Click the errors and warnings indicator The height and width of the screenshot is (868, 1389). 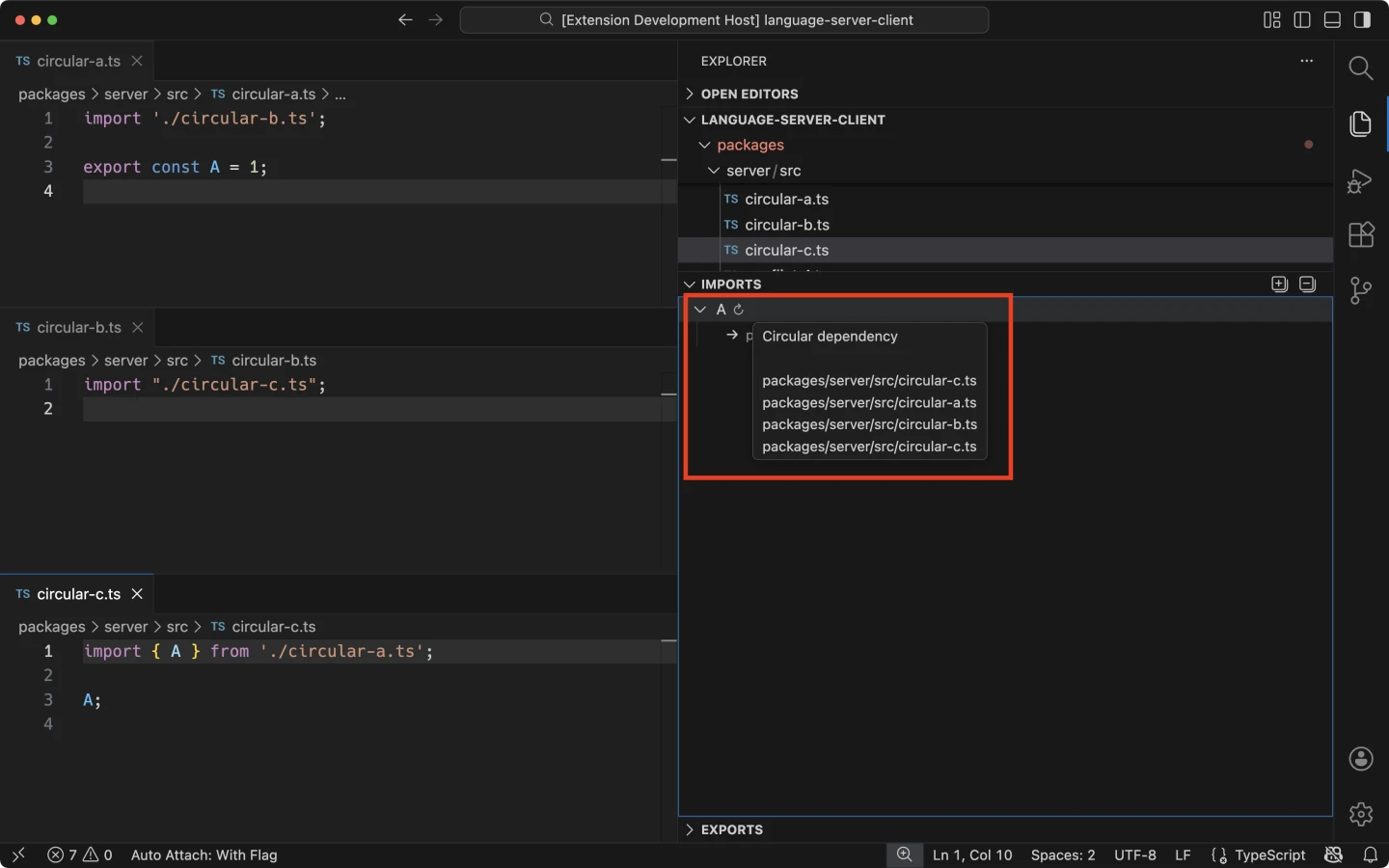click(80, 854)
